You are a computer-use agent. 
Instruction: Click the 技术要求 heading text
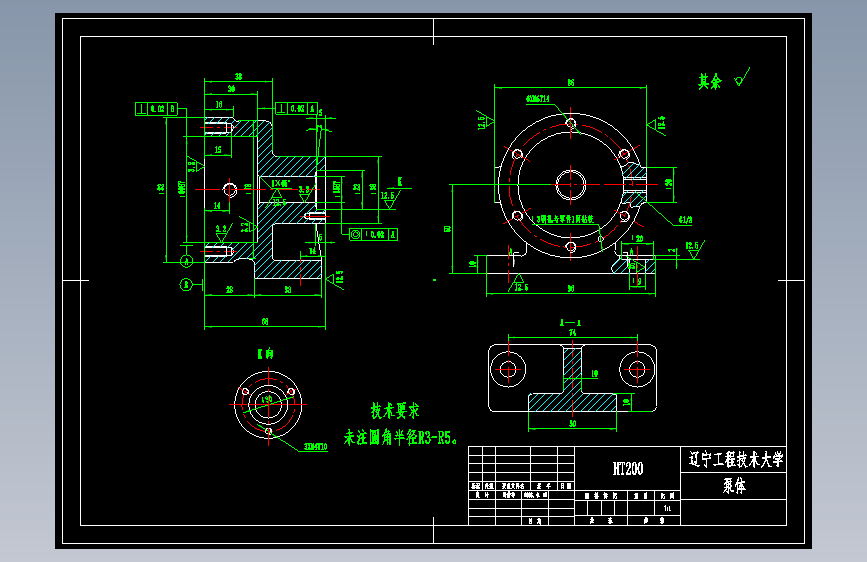click(395, 411)
